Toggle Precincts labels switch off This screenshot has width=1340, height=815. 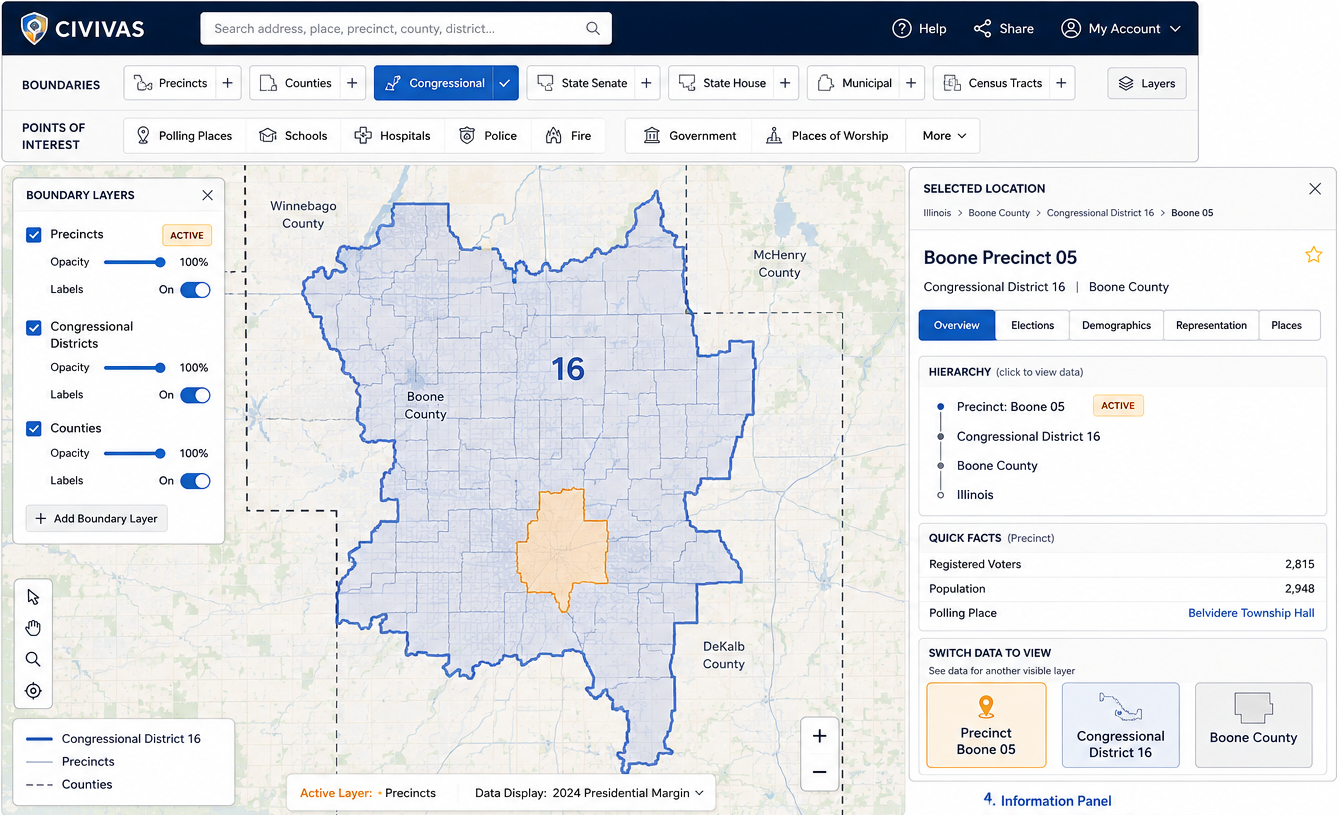click(195, 289)
